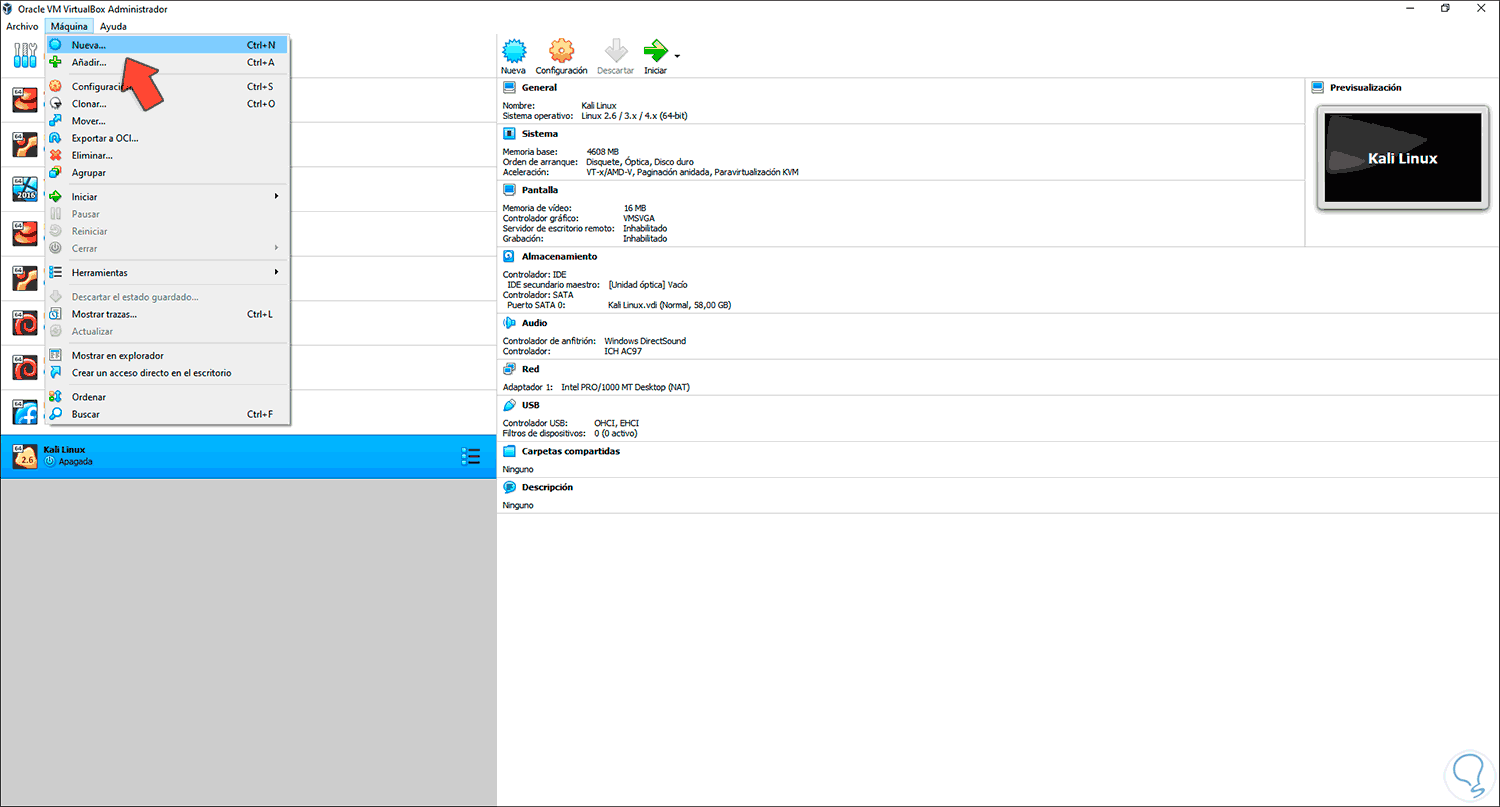The width and height of the screenshot is (1500, 807).
Task: Click the greyed Descartar toolbar icon
Action: coord(615,51)
